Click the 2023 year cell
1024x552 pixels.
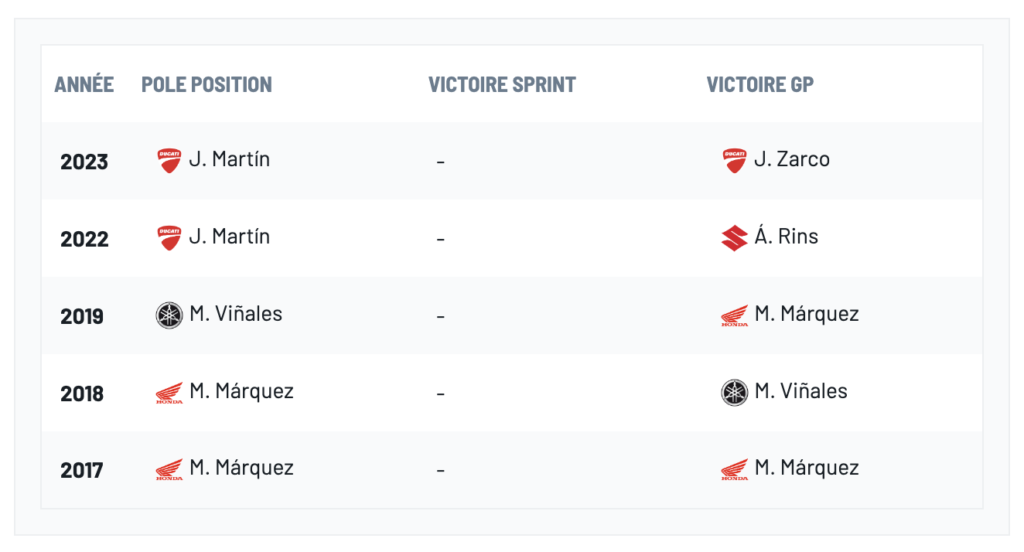tap(84, 161)
